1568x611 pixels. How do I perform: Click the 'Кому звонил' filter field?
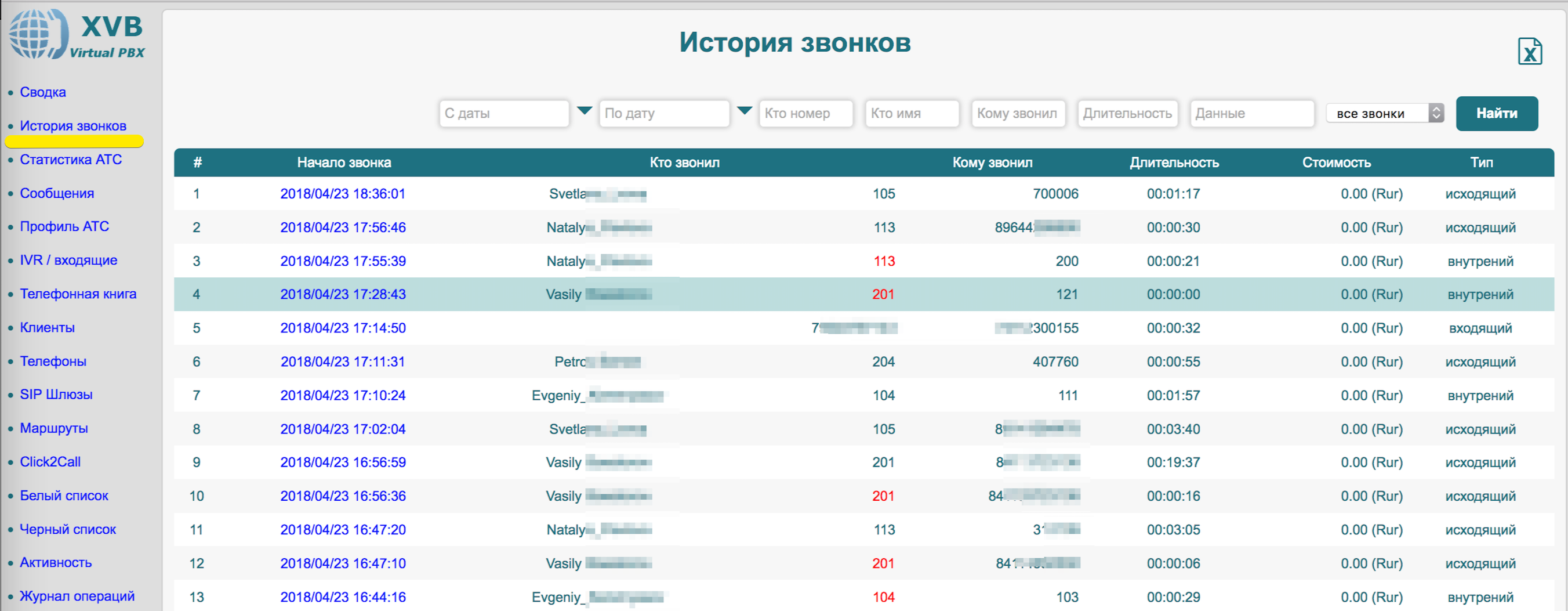[1018, 113]
